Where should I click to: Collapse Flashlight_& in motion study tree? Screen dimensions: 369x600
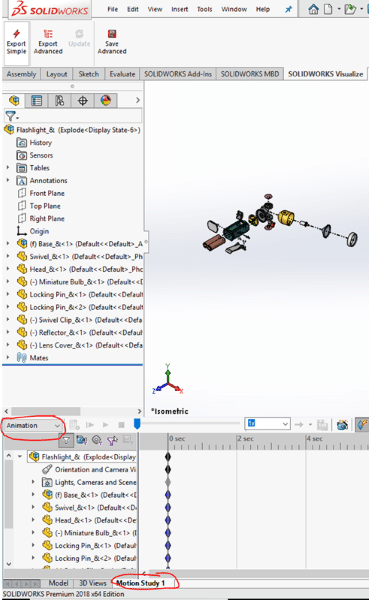20,457
